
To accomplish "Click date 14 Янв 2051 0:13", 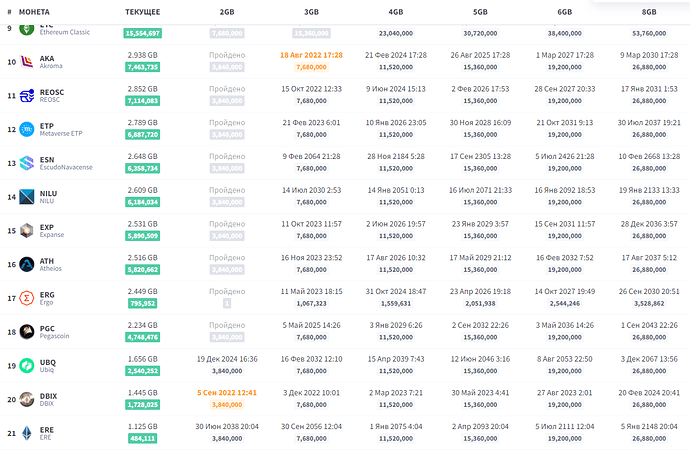I will 396,190.
